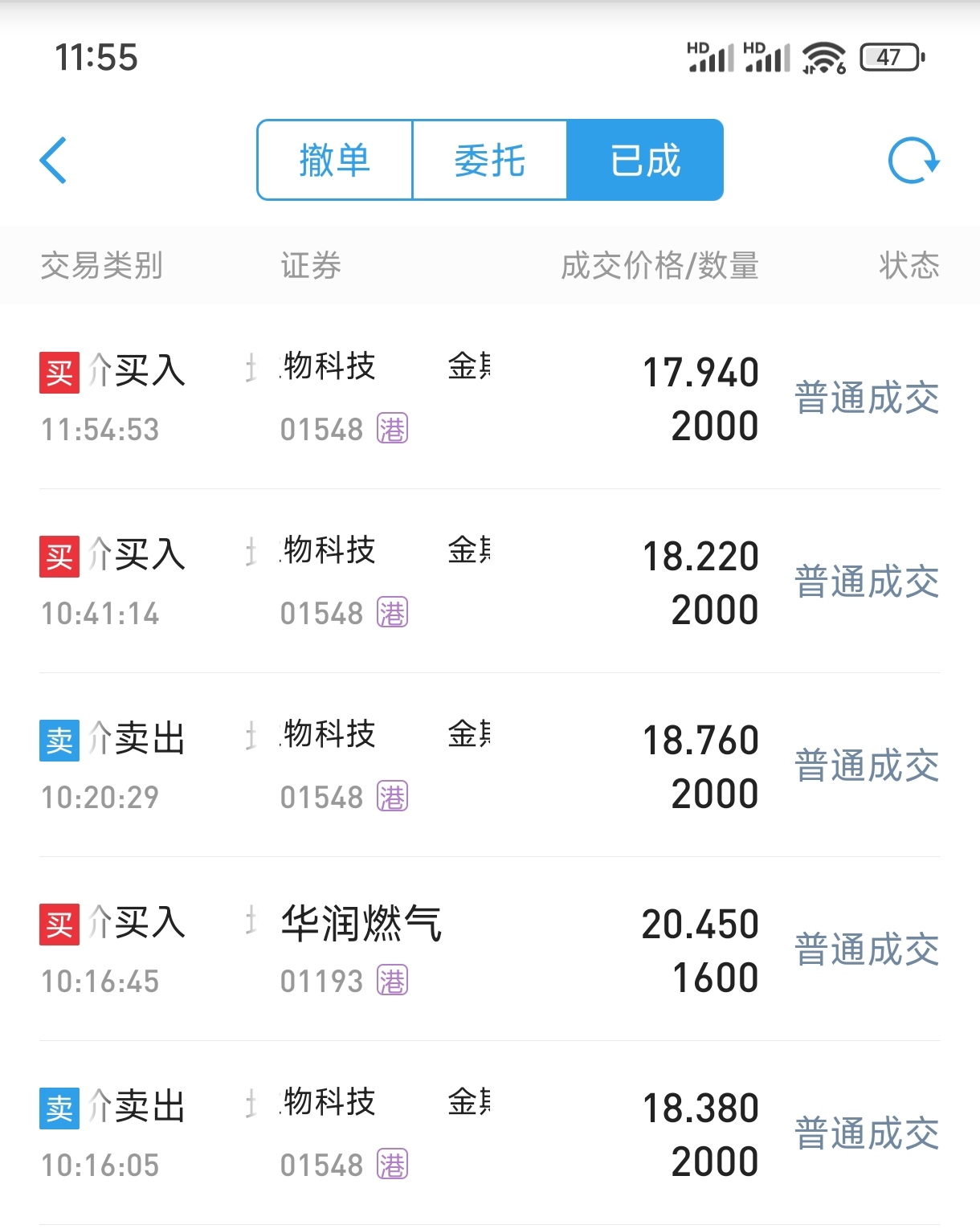The width and height of the screenshot is (980, 1229).
Task: Open the 18.380 sell order row
Action: point(490,1133)
